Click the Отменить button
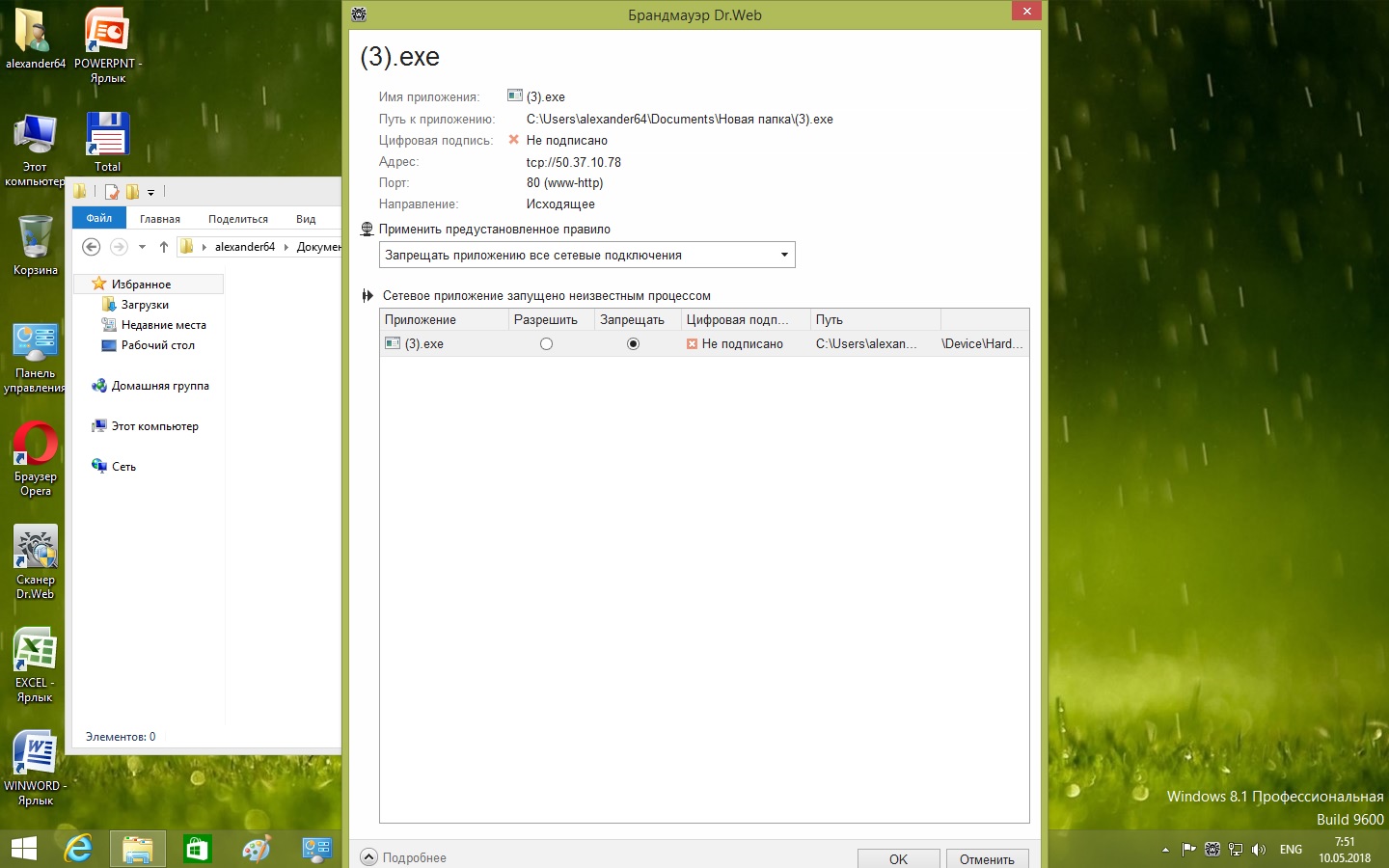This screenshot has height=868, width=1389. (x=987, y=858)
